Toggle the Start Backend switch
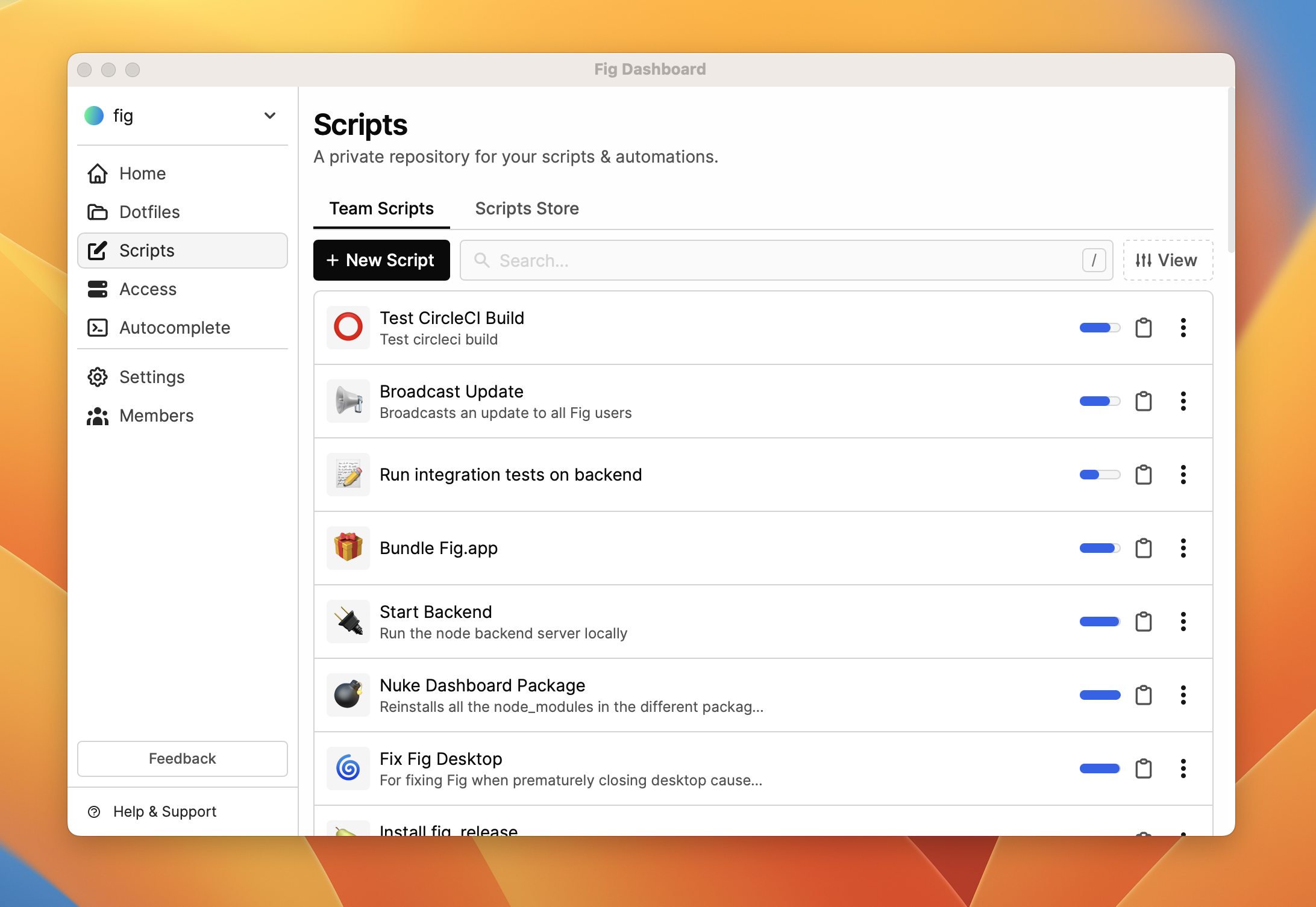 point(1100,622)
